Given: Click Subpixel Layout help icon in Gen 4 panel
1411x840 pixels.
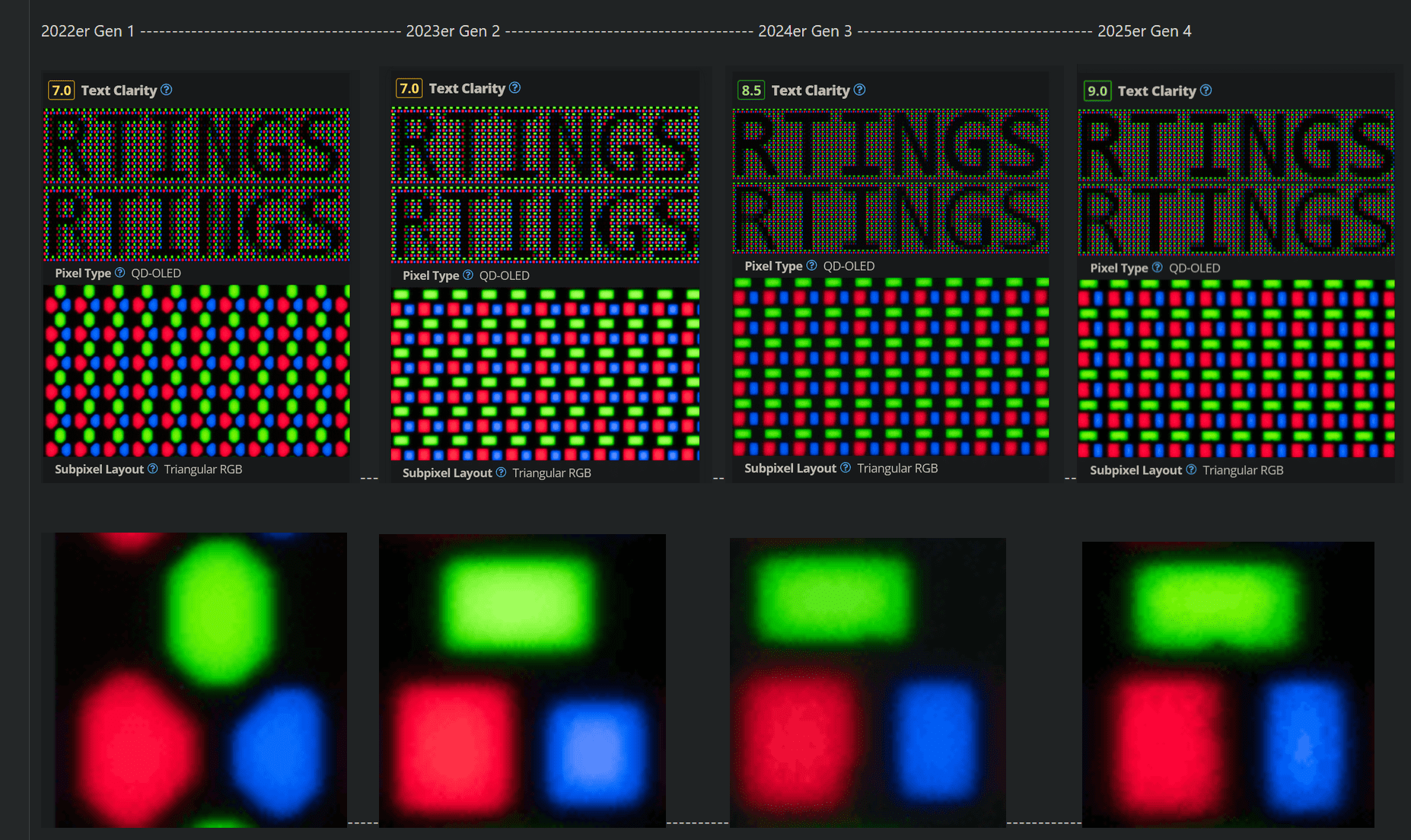Looking at the screenshot, I should point(1191,470).
